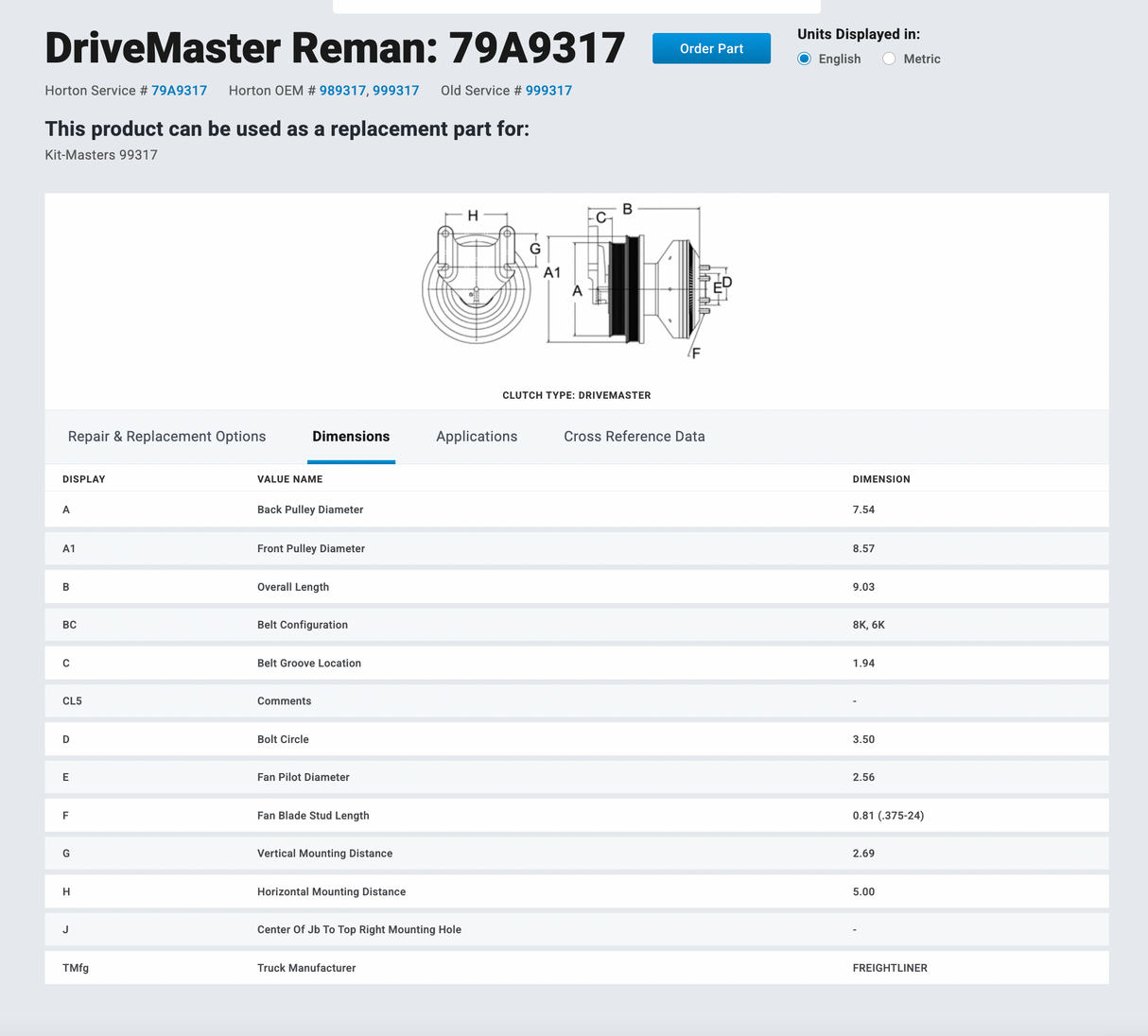The height and width of the screenshot is (1036, 1148).
Task: Click the CLUTCH TYPE: DRIVEMASTER caption
Action: (577, 395)
